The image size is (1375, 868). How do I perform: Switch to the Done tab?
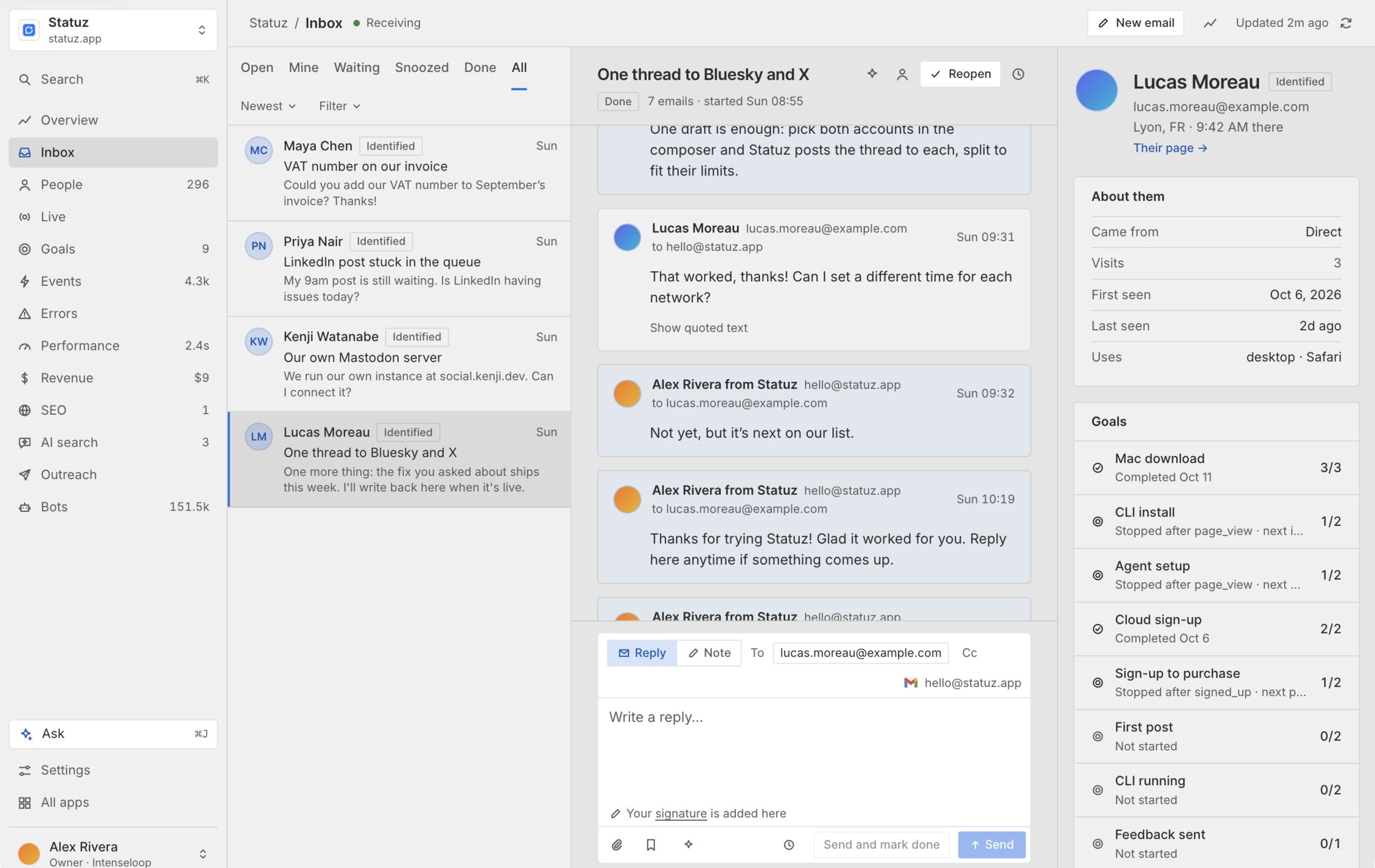[x=480, y=68]
